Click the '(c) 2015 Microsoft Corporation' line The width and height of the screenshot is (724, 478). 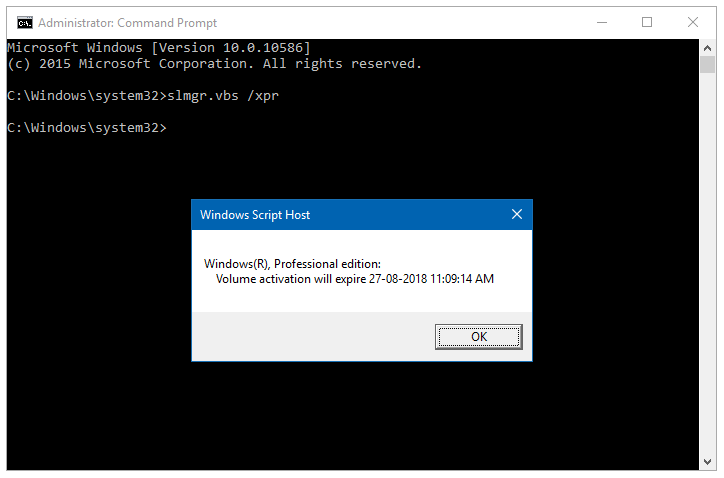tap(214, 64)
